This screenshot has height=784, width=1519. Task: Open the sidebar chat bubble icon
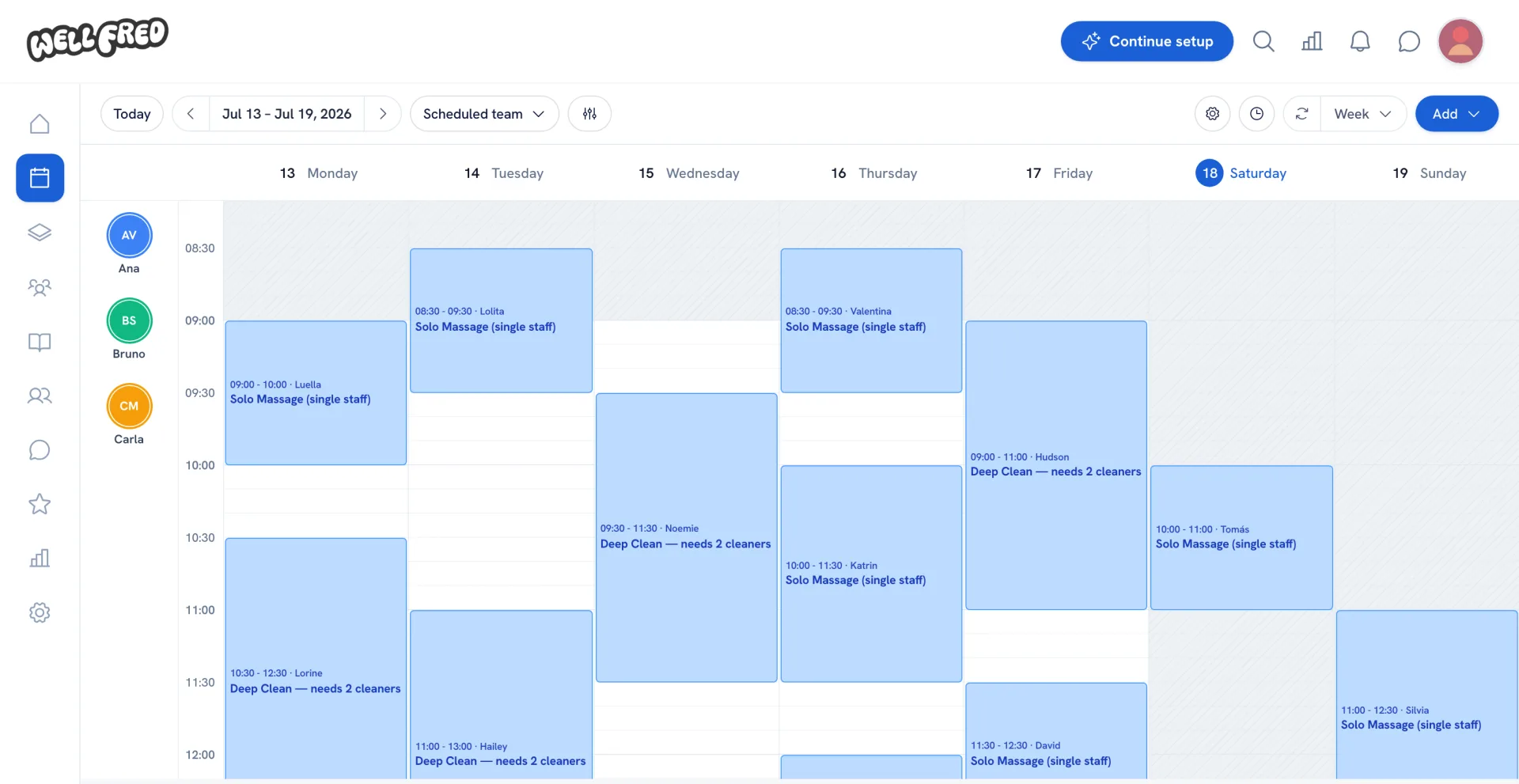point(40,450)
